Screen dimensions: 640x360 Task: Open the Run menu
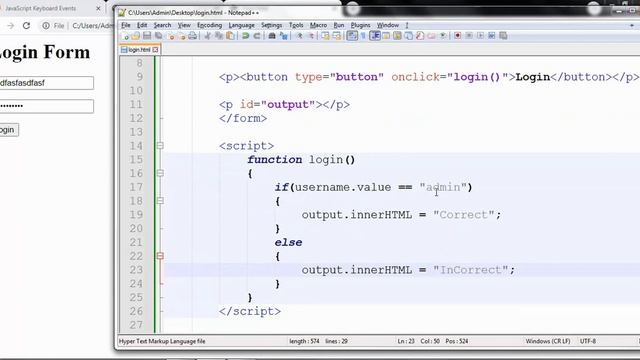(x=339, y=25)
